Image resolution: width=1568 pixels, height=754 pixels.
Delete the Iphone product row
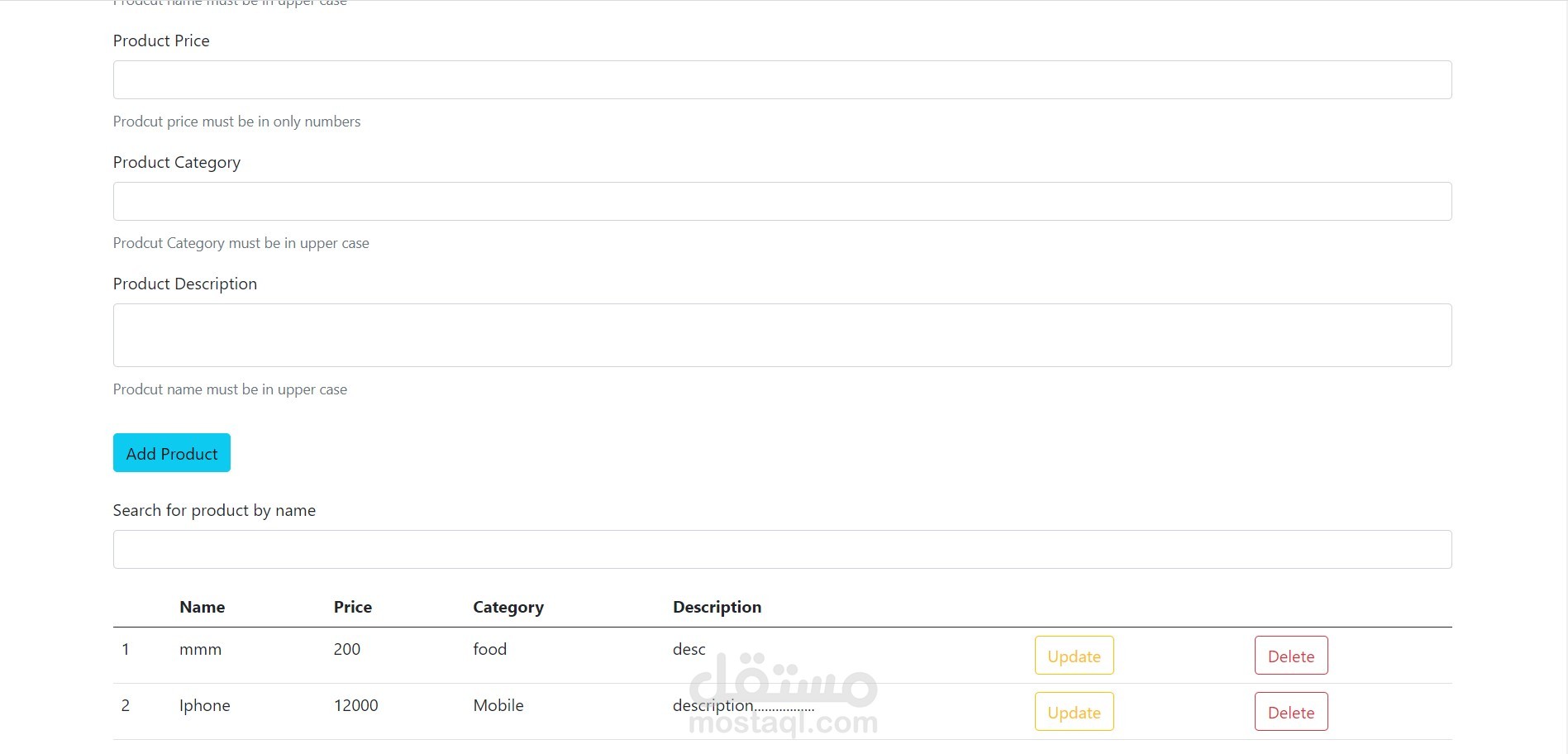pos(1290,712)
